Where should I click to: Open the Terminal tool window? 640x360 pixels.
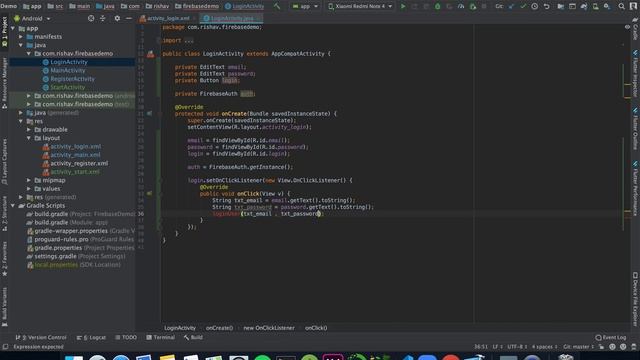click(160, 338)
